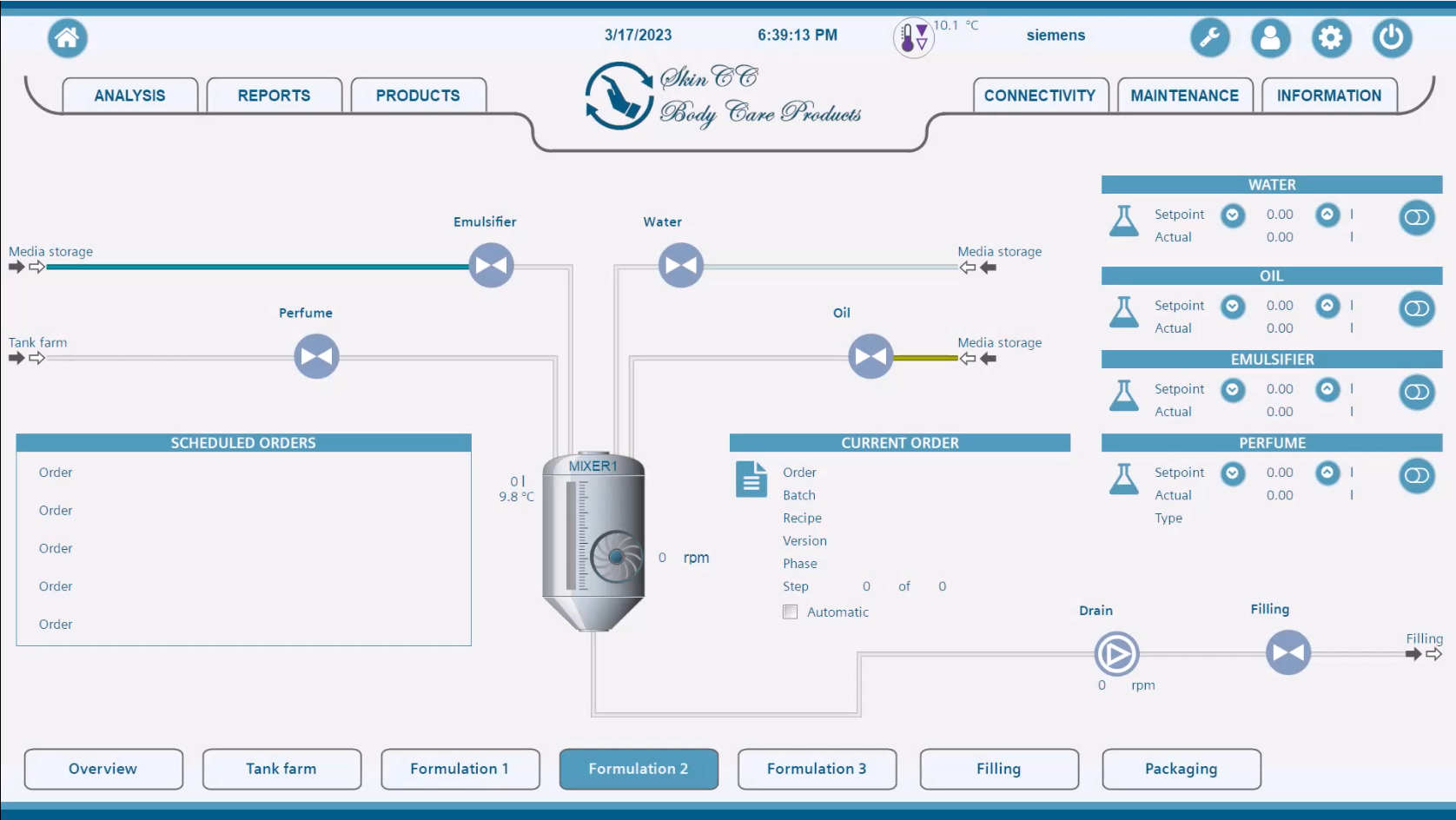Increase the Oil setpoint with up arrow
This screenshot has height=820, width=1456.
point(1327,306)
